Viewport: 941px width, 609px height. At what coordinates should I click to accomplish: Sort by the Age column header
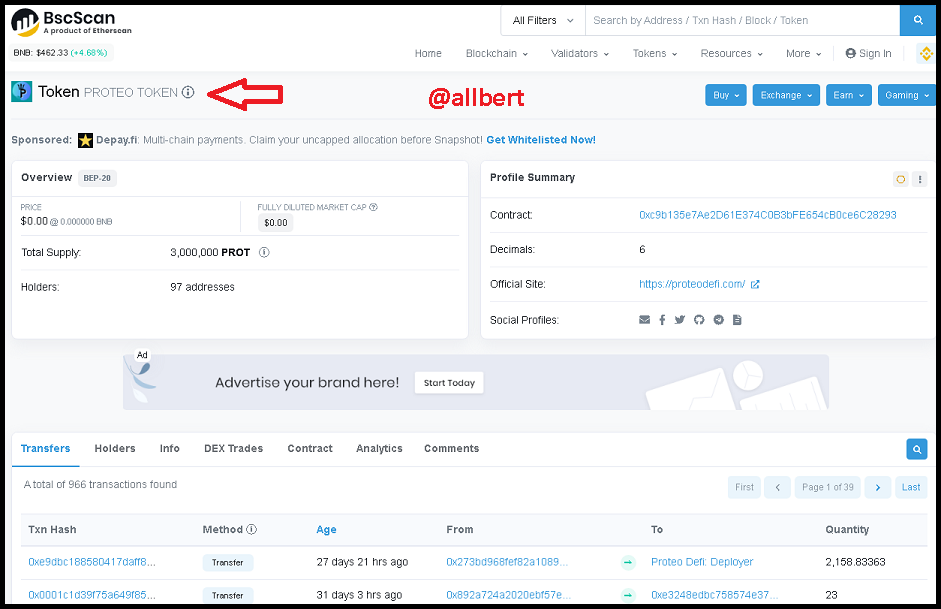(326, 529)
